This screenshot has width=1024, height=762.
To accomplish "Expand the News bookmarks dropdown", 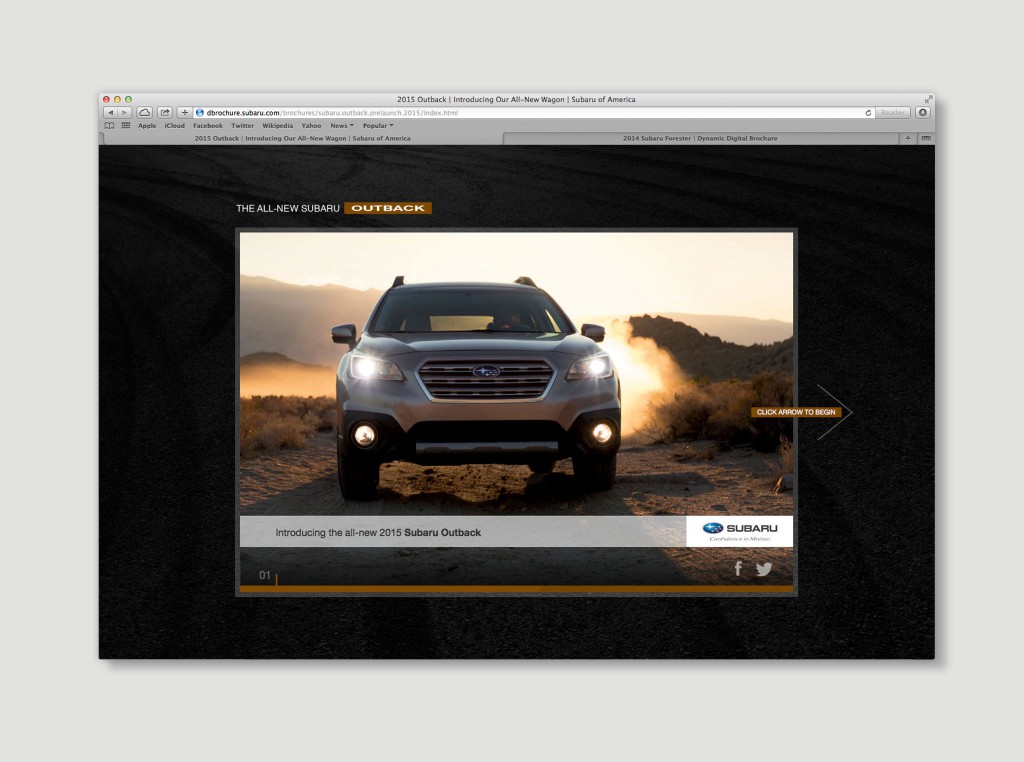I will [x=341, y=126].
